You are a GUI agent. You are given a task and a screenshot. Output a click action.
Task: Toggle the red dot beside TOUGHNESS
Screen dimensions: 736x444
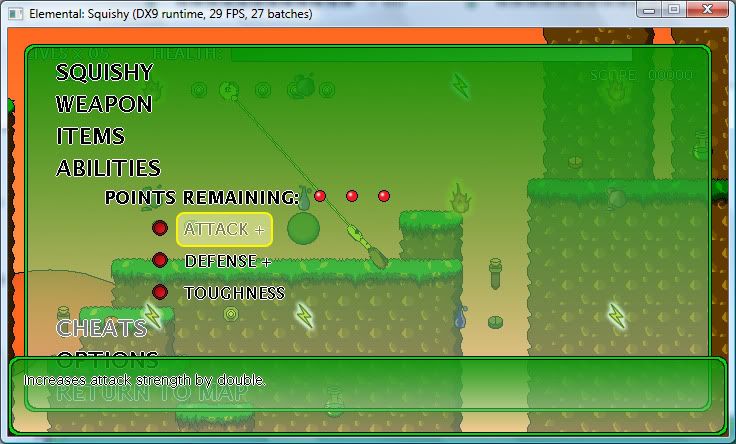tap(160, 292)
